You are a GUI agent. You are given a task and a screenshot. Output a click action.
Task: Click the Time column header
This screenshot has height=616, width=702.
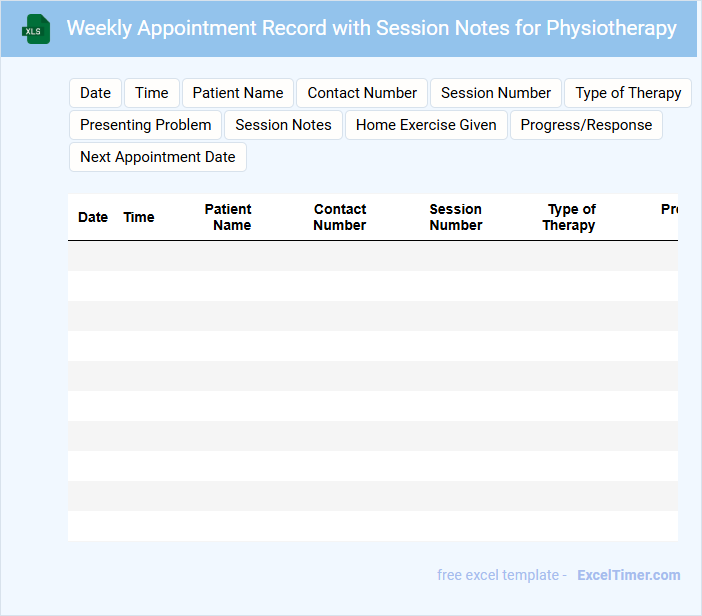[x=139, y=217]
